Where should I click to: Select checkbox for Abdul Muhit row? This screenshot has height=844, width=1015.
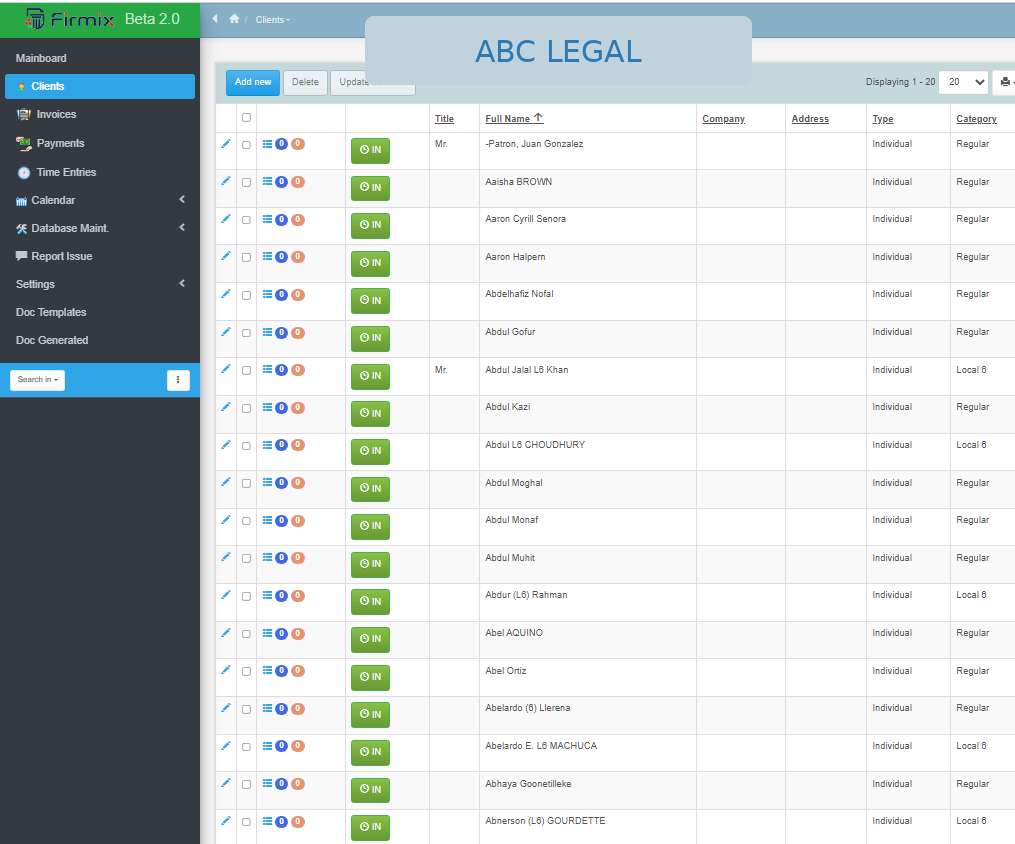(246, 559)
